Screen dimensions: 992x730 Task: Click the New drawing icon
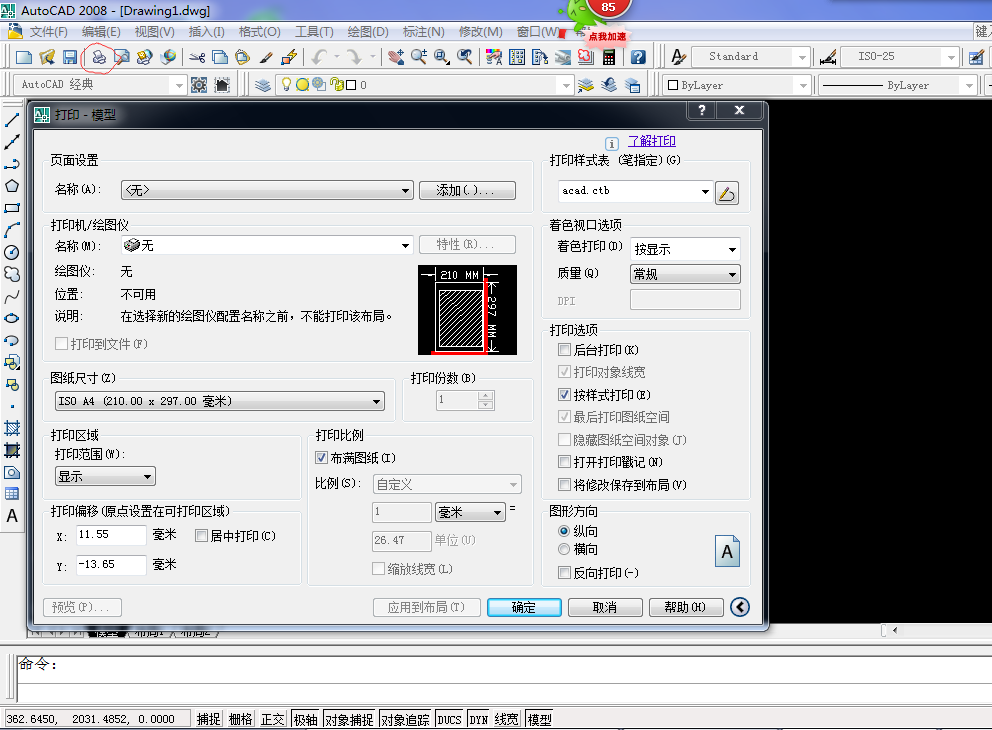pyautogui.click(x=24, y=57)
